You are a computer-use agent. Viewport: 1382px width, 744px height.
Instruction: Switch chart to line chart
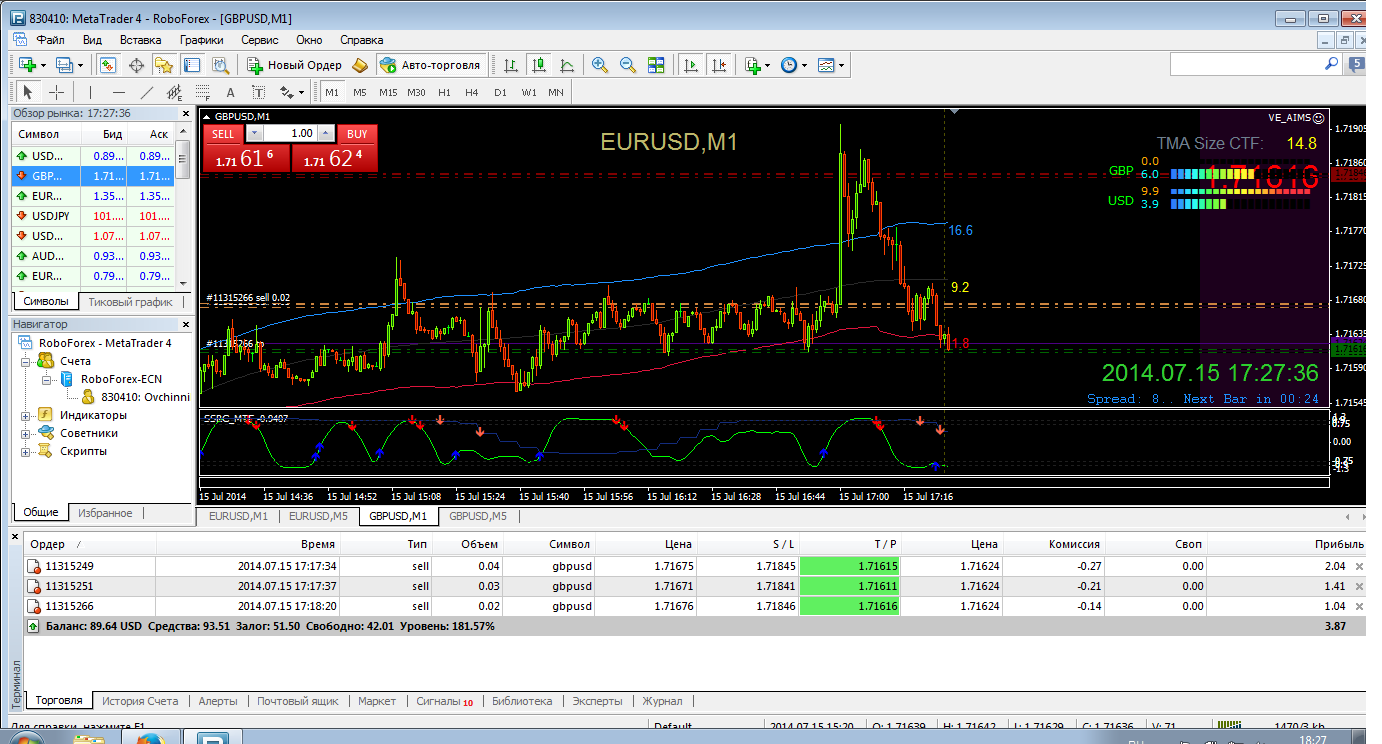(567, 65)
